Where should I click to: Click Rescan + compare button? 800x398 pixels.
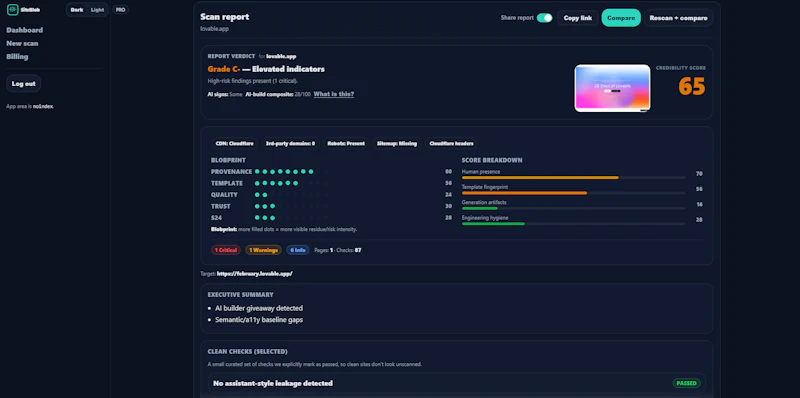click(678, 18)
